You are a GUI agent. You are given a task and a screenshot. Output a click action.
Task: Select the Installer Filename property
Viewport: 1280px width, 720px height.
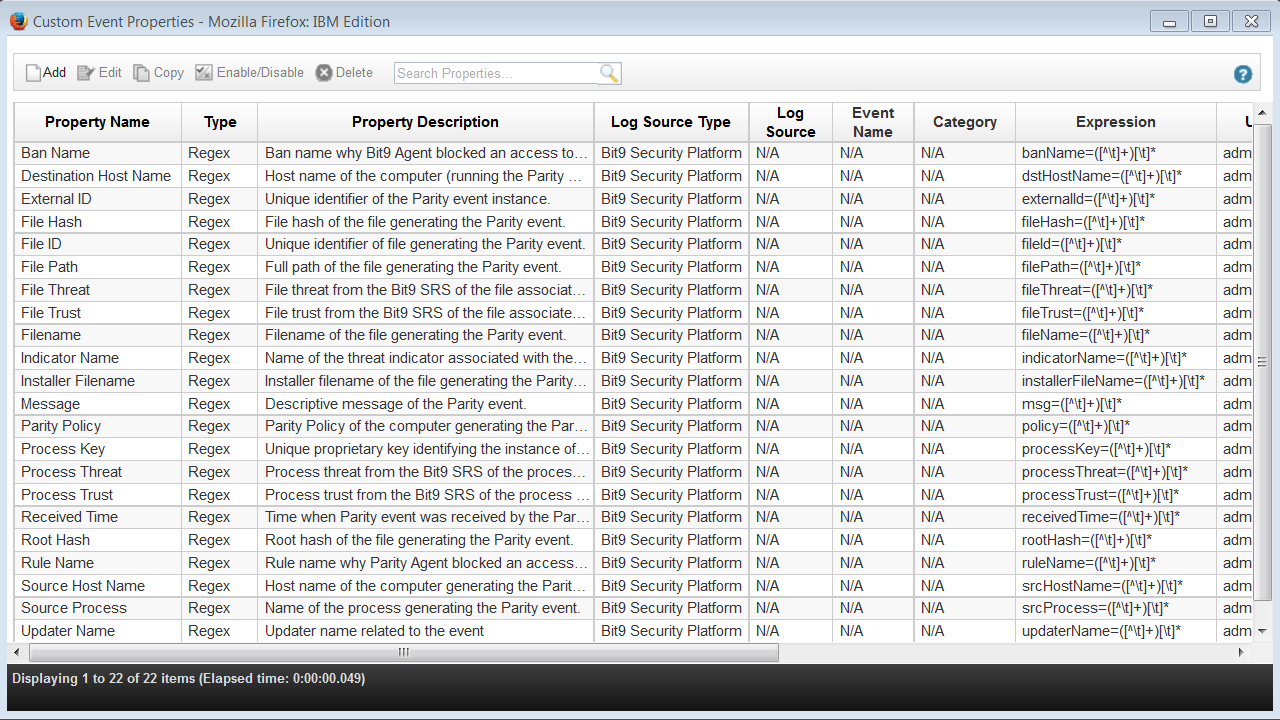pos(78,381)
